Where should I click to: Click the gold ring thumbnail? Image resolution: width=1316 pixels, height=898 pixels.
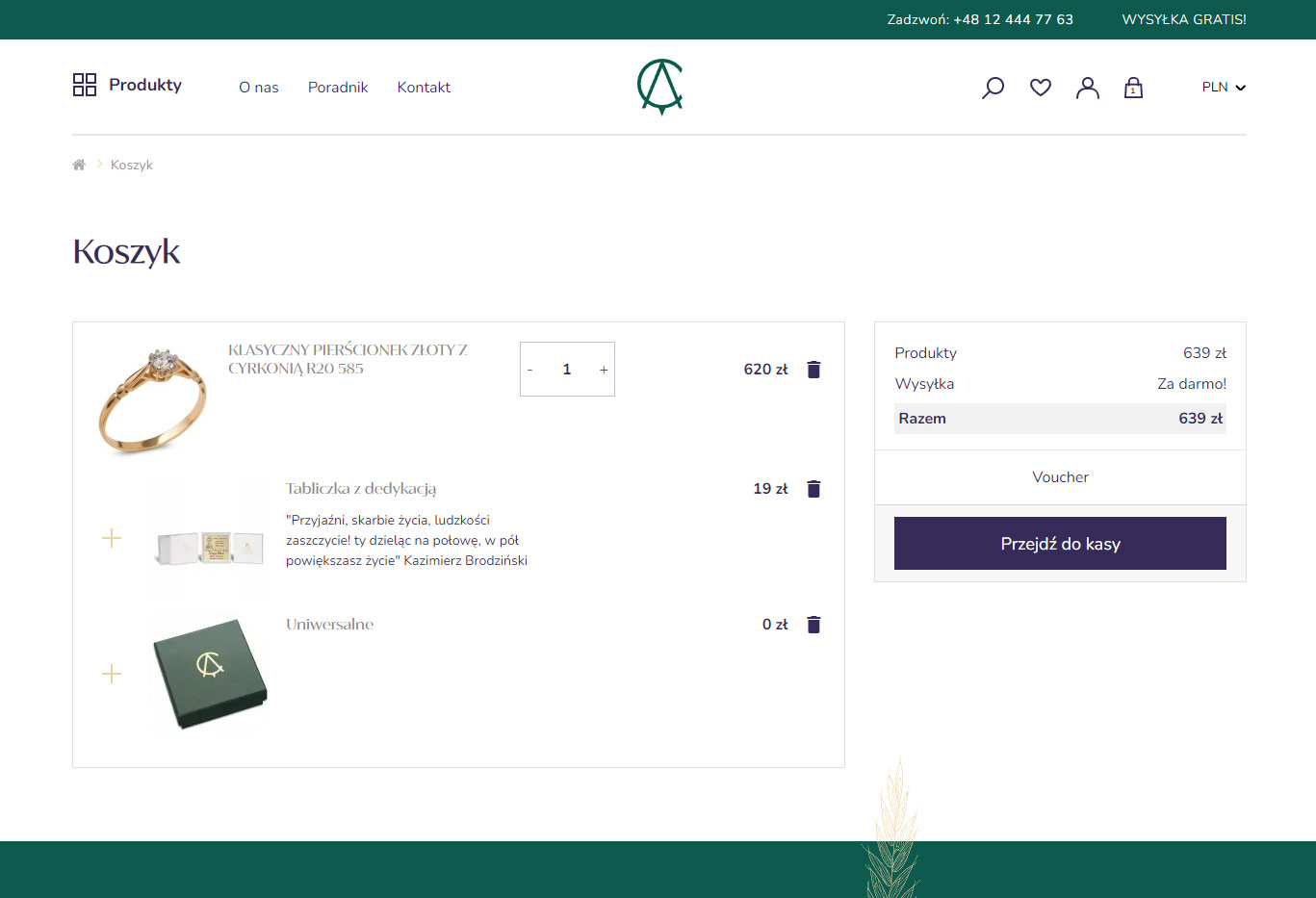tap(153, 399)
